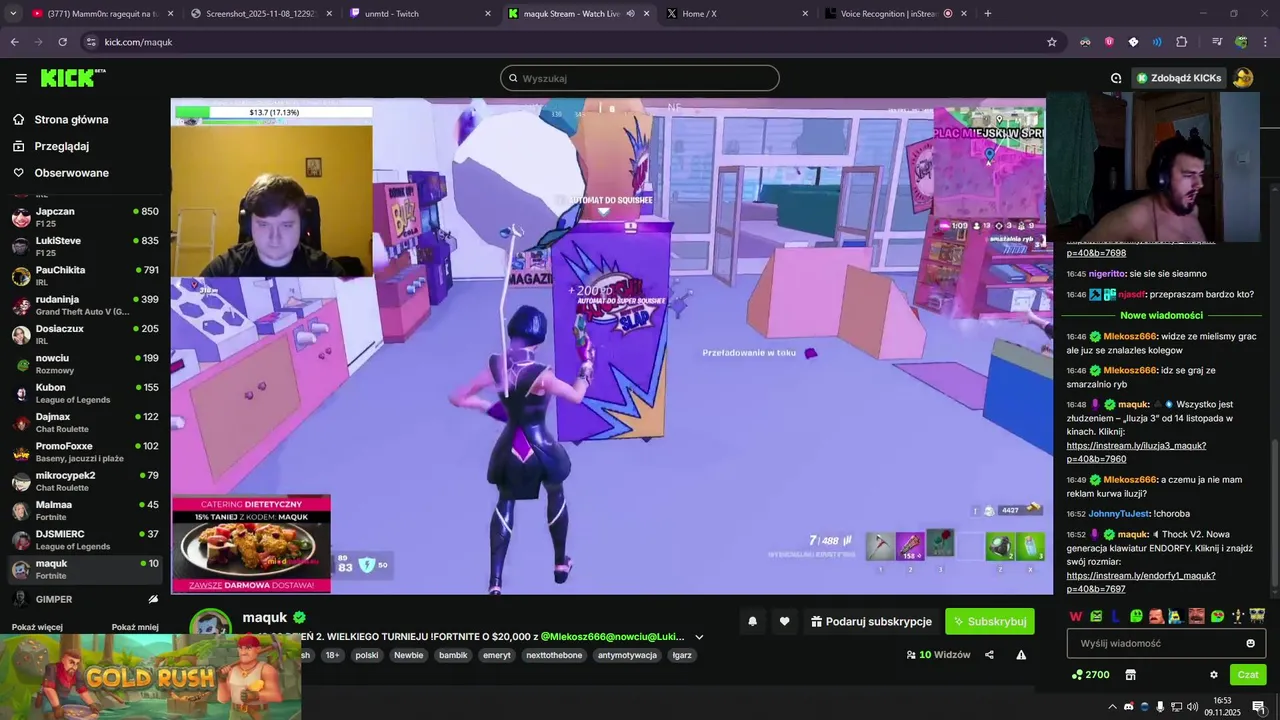Reload the page
Viewport: 1280px width, 720px height.
point(63,42)
